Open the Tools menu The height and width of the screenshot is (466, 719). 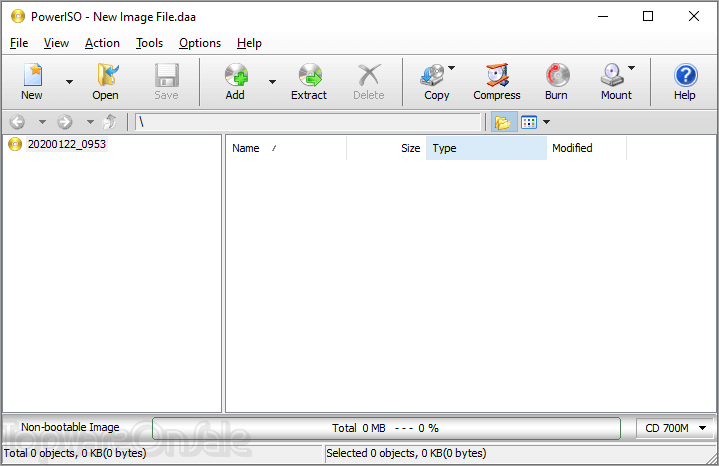[x=149, y=43]
